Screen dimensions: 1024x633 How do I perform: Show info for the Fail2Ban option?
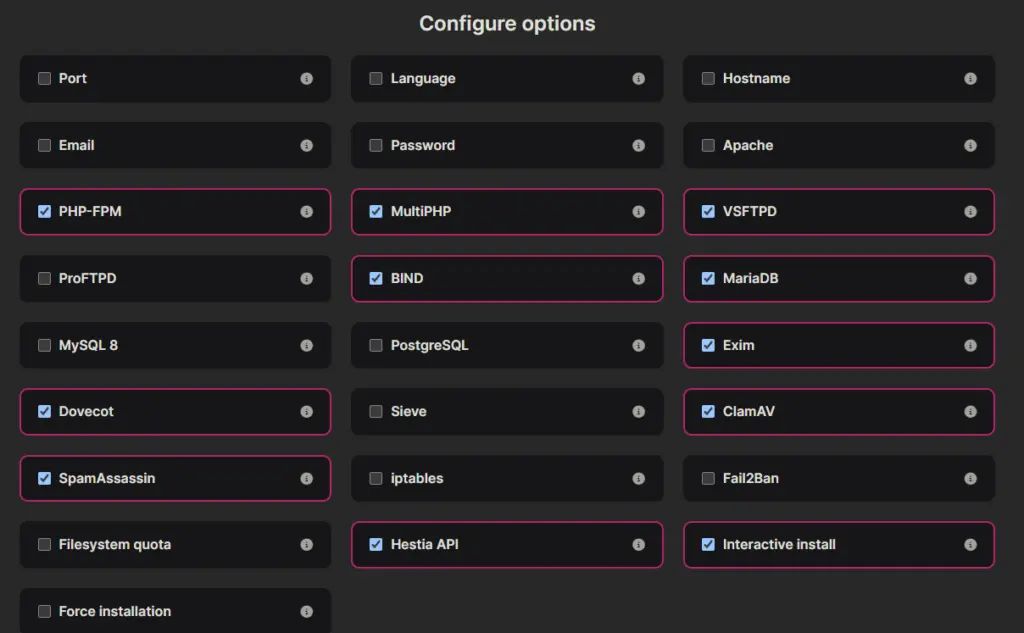pyautogui.click(x=970, y=478)
